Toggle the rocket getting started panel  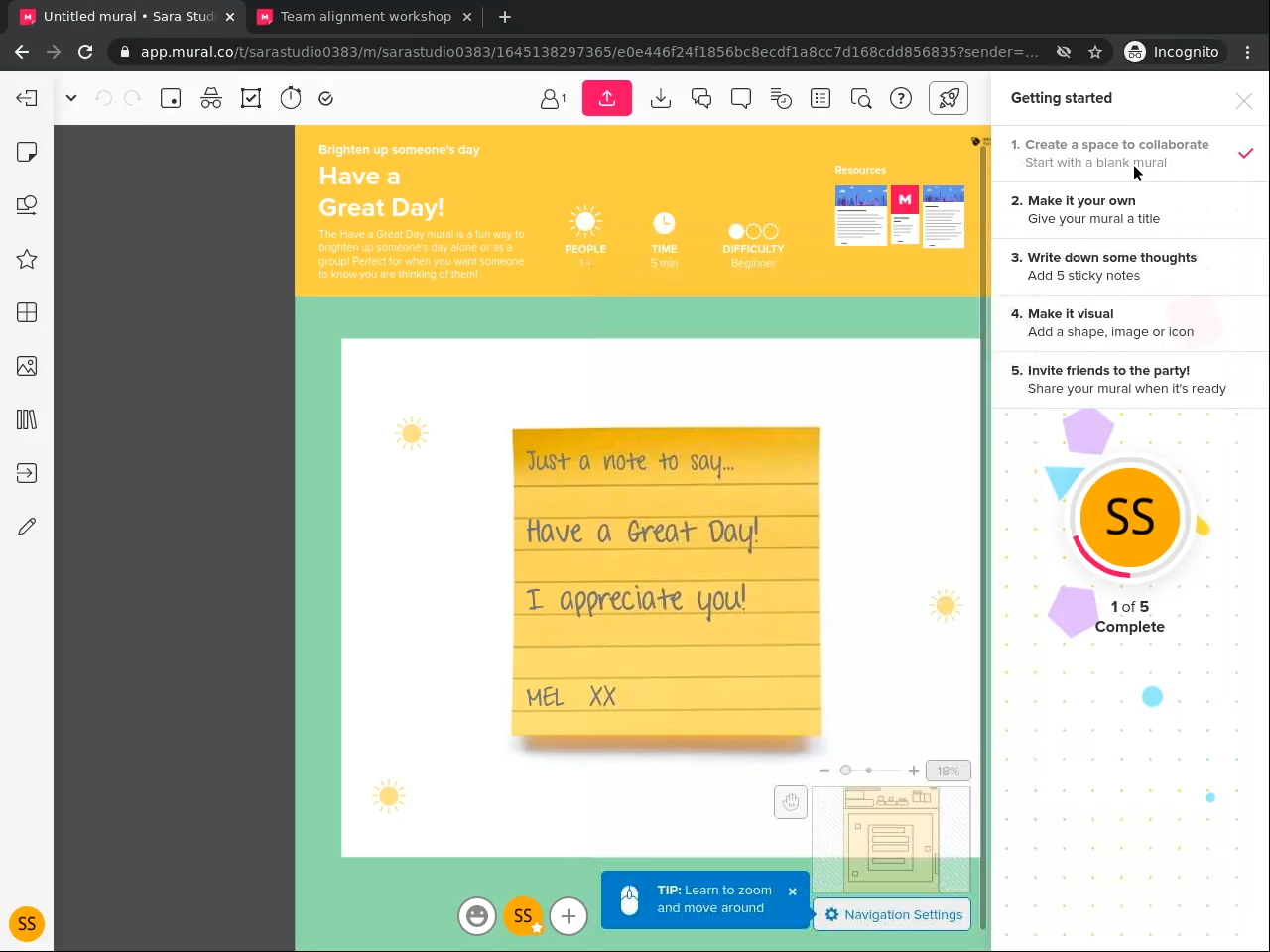tap(948, 98)
